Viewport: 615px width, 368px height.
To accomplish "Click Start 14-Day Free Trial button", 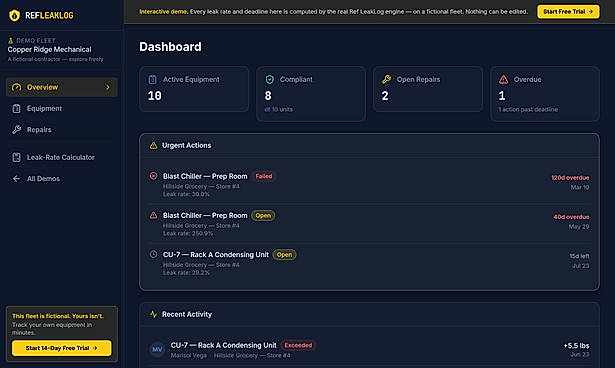I will (x=62, y=348).
